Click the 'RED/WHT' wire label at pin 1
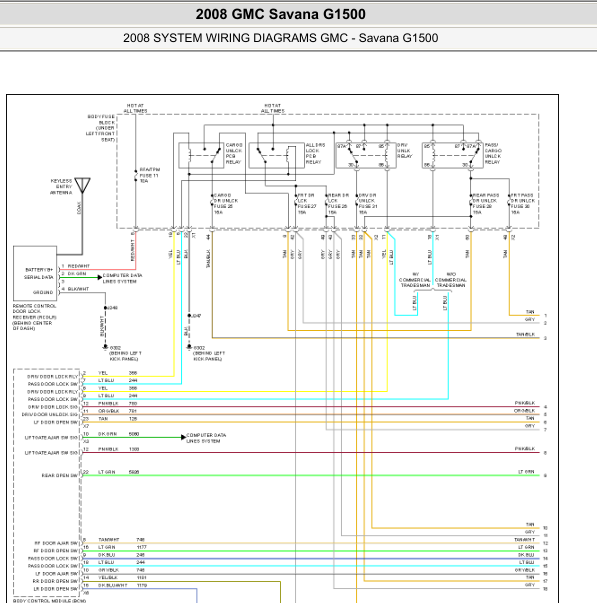This screenshot has height=603, width=597. [79, 266]
